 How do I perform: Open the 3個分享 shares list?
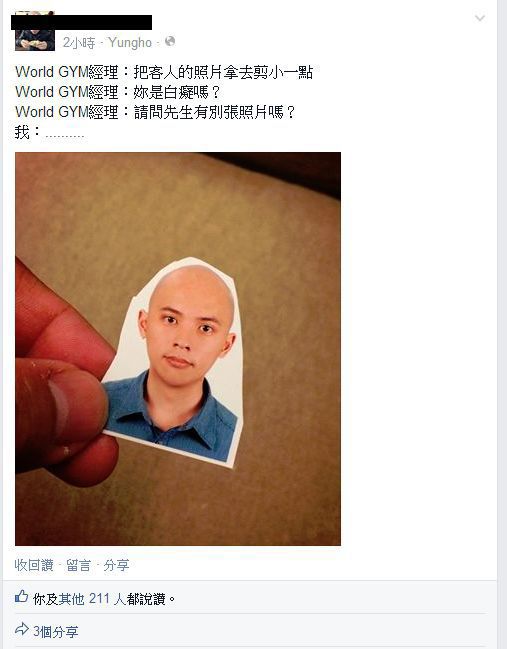click(x=55, y=632)
